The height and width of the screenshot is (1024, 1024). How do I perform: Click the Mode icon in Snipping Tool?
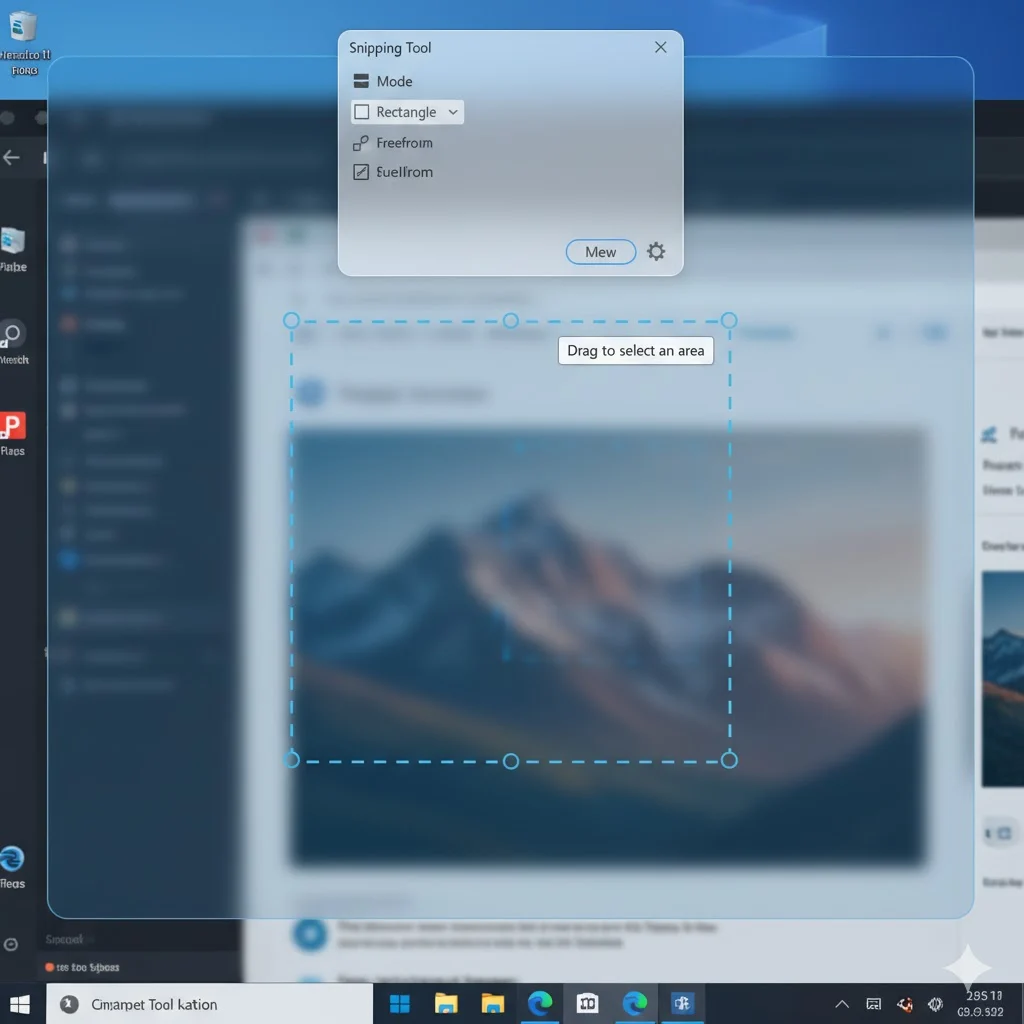pyautogui.click(x=361, y=81)
